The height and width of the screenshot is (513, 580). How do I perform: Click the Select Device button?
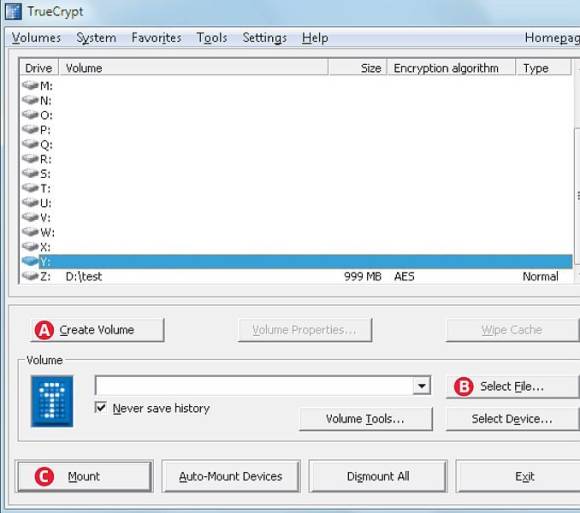click(x=513, y=419)
